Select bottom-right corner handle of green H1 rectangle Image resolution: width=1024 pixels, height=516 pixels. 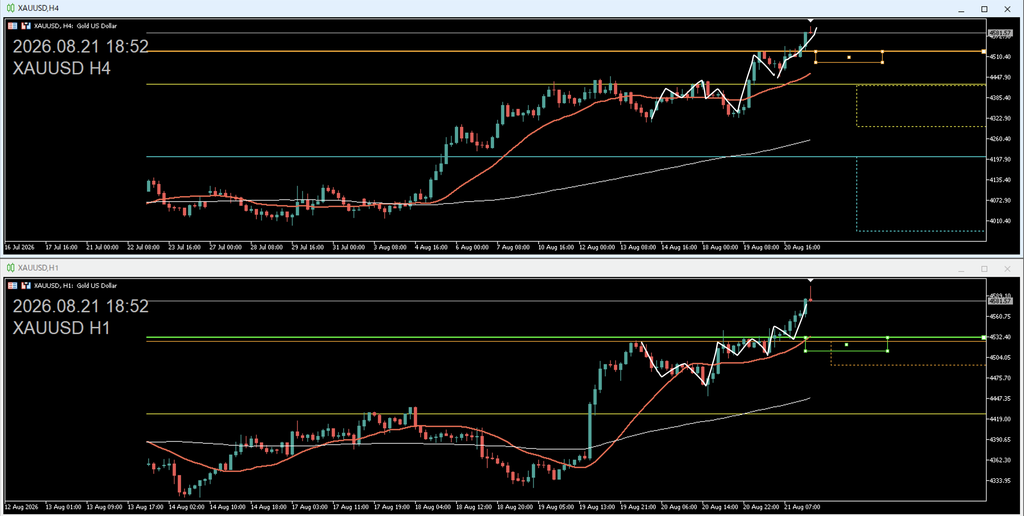point(887,351)
